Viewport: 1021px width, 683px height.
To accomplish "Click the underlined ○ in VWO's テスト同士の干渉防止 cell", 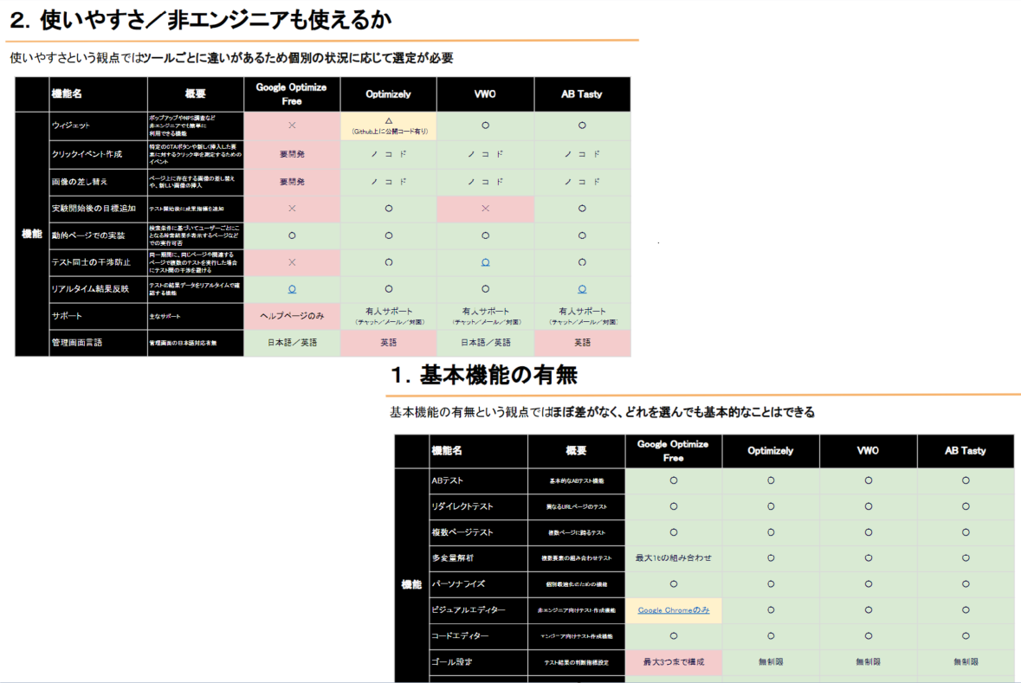I will point(485,262).
